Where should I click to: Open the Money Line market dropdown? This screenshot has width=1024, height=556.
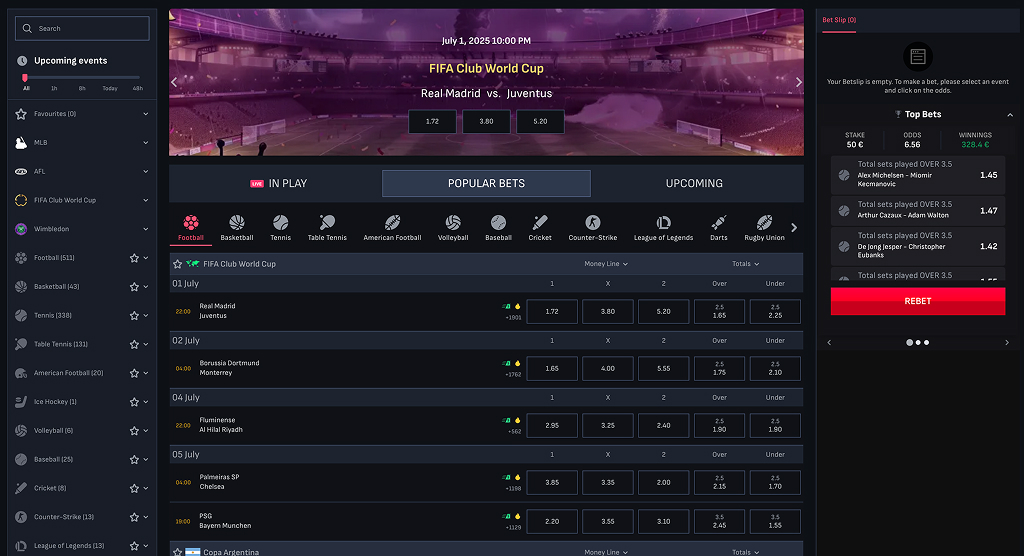point(607,264)
